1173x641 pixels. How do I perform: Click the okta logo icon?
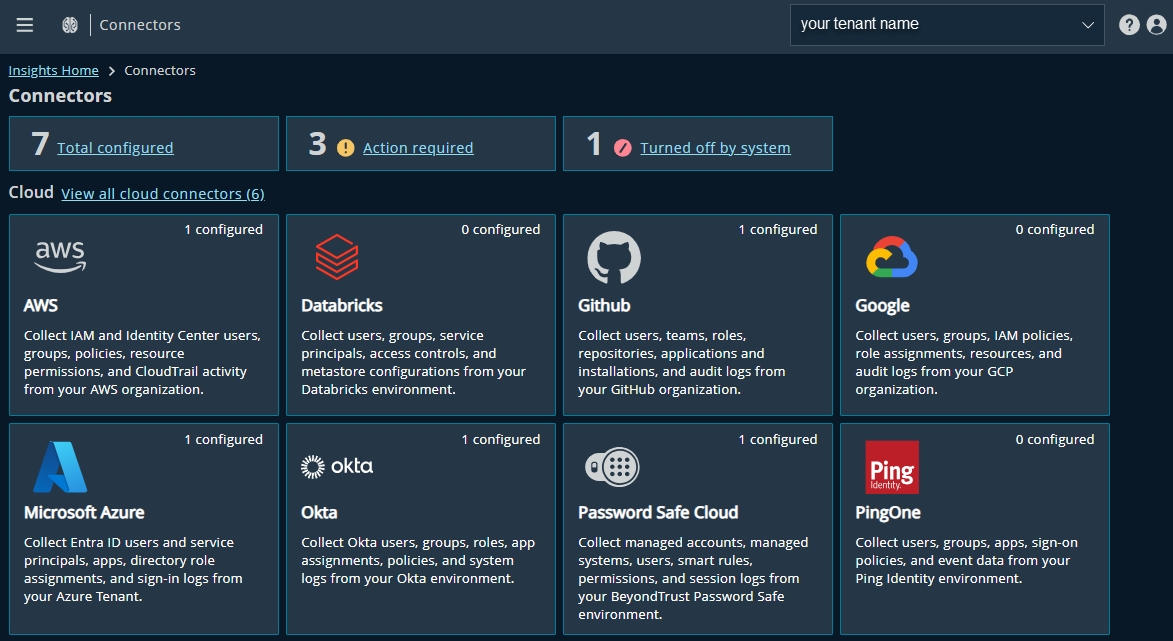[x=337, y=467]
